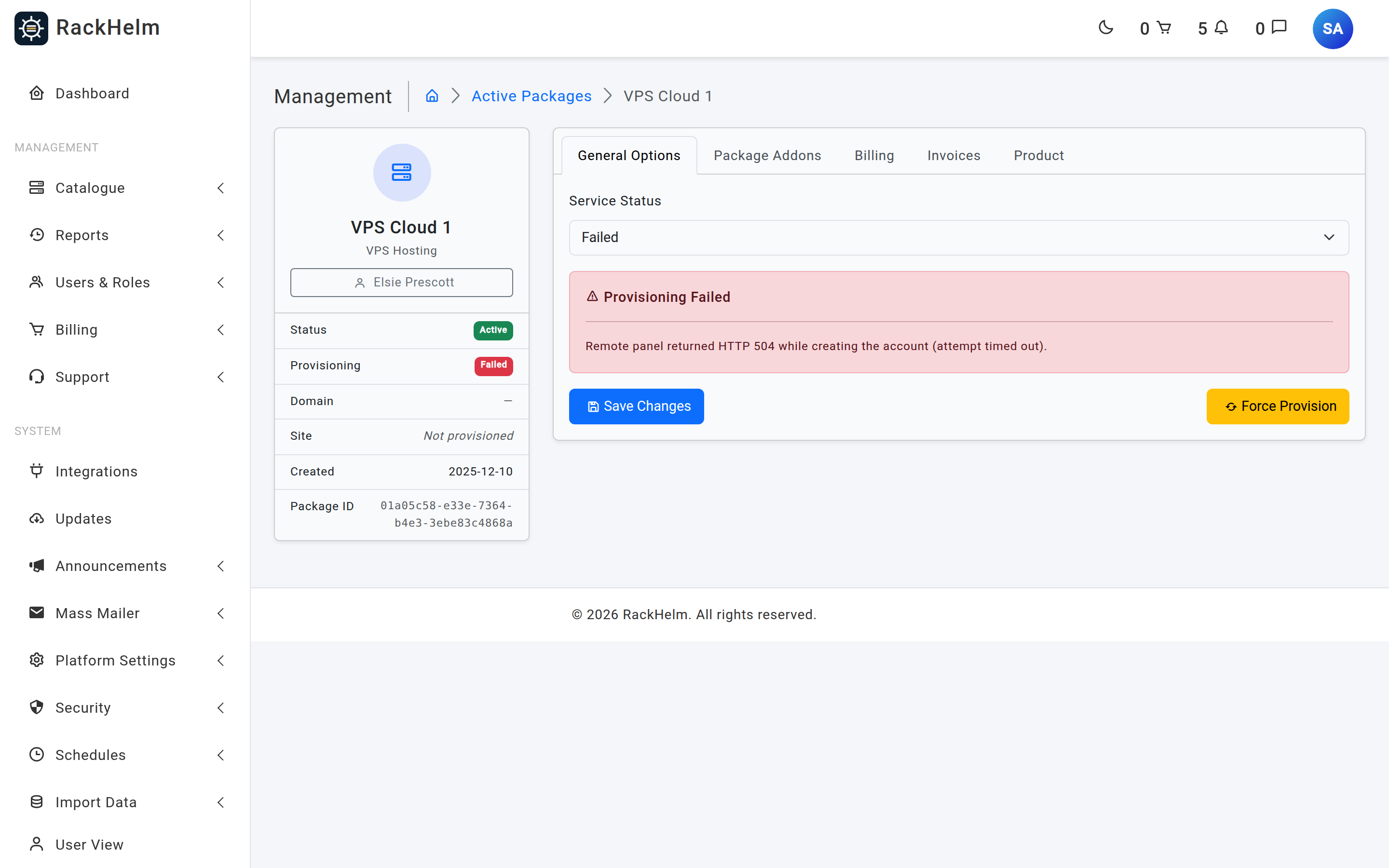Click the VPS Cloud 1 server icon
The width and height of the screenshot is (1389, 868).
(402, 172)
